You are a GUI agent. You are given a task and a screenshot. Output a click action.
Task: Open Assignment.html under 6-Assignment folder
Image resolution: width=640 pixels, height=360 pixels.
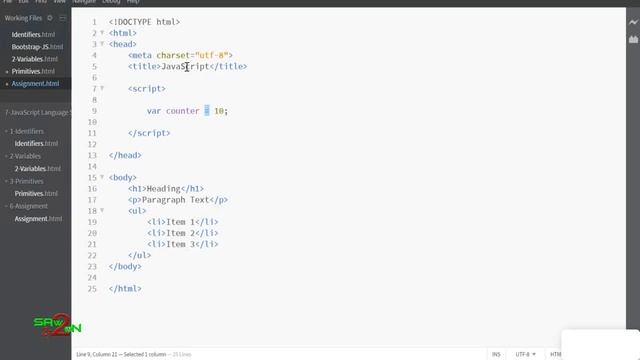[x=38, y=219]
